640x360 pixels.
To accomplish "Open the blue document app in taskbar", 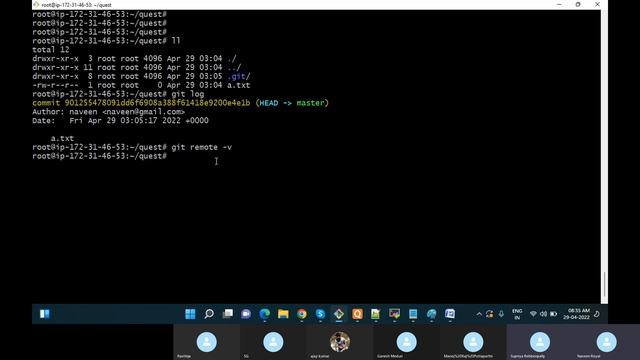I will [x=413, y=313].
